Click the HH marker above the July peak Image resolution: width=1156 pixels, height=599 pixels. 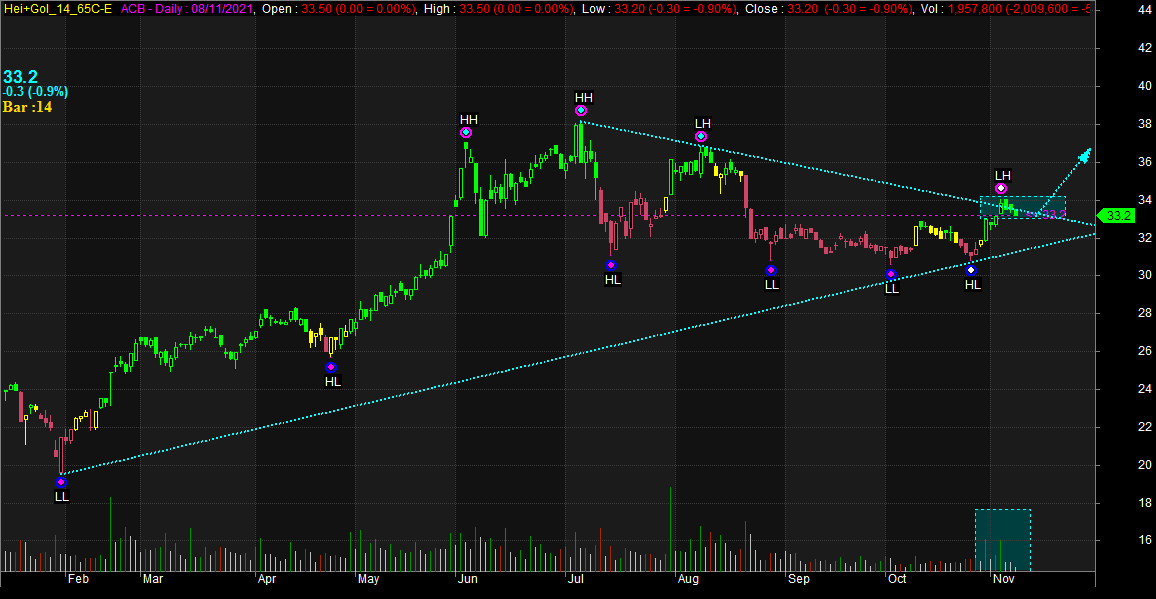581,110
